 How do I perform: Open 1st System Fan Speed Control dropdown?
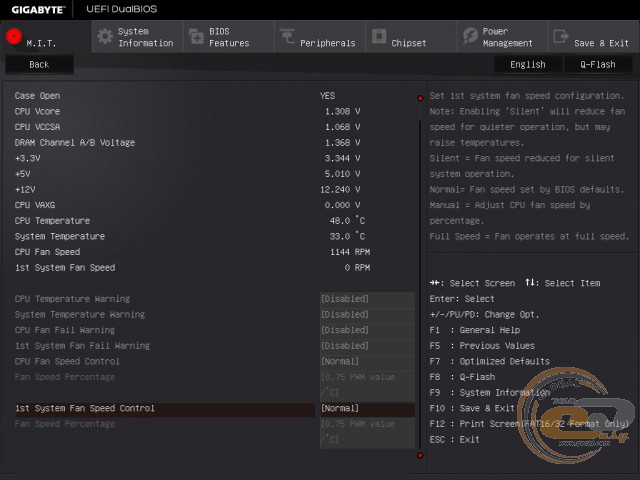(367, 408)
